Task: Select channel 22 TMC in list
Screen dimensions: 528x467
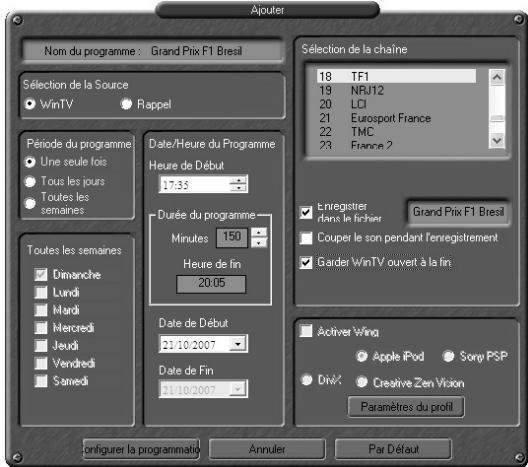Action: [396, 132]
